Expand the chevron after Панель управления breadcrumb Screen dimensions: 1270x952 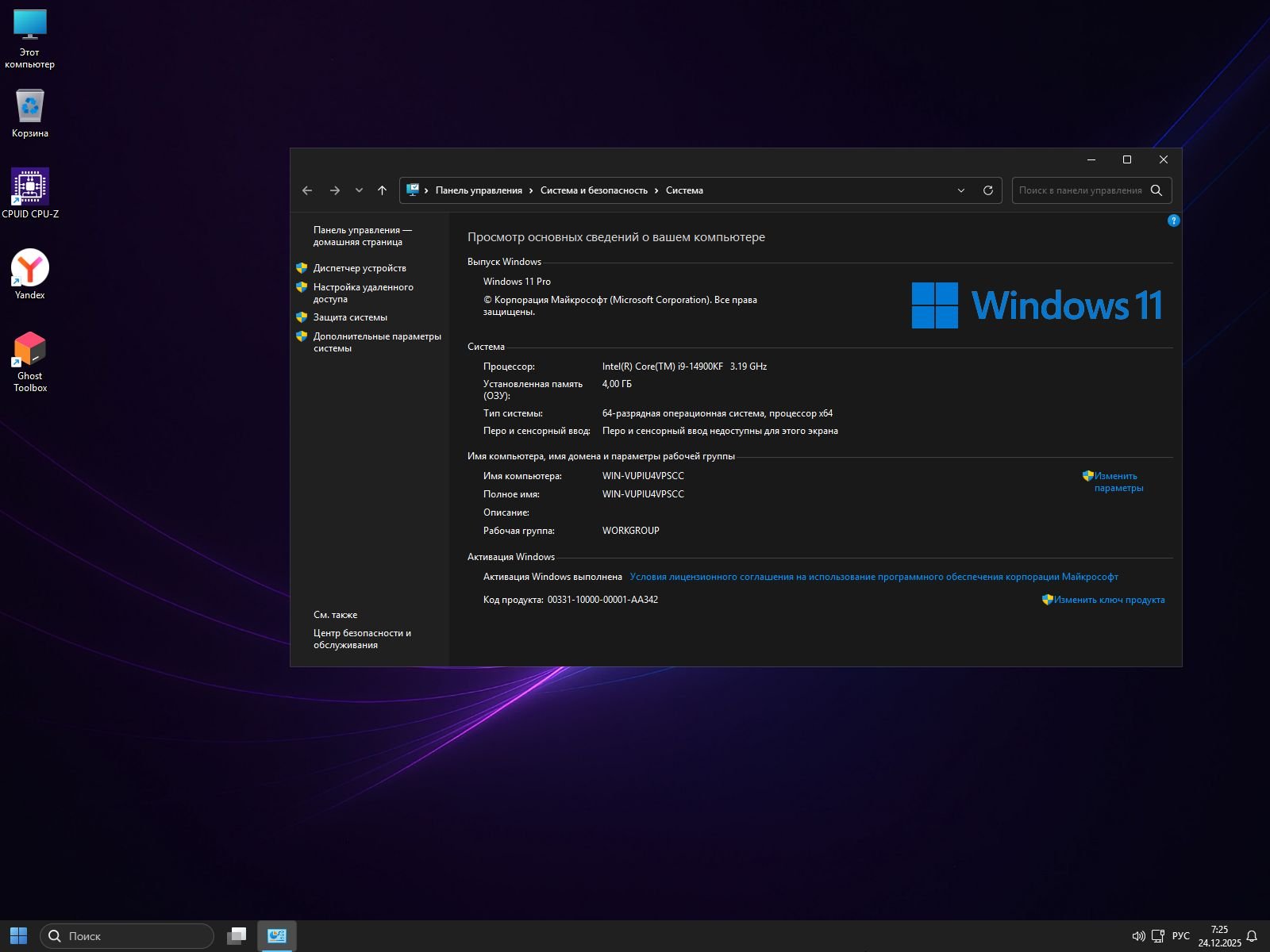531,190
